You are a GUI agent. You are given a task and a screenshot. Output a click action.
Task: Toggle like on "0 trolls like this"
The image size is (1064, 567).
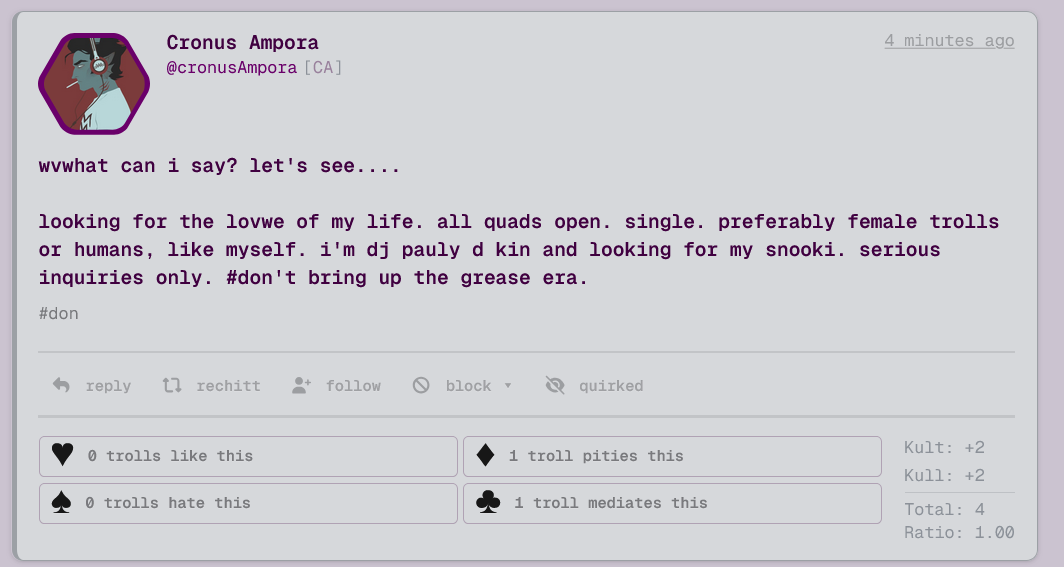(170, 456)
